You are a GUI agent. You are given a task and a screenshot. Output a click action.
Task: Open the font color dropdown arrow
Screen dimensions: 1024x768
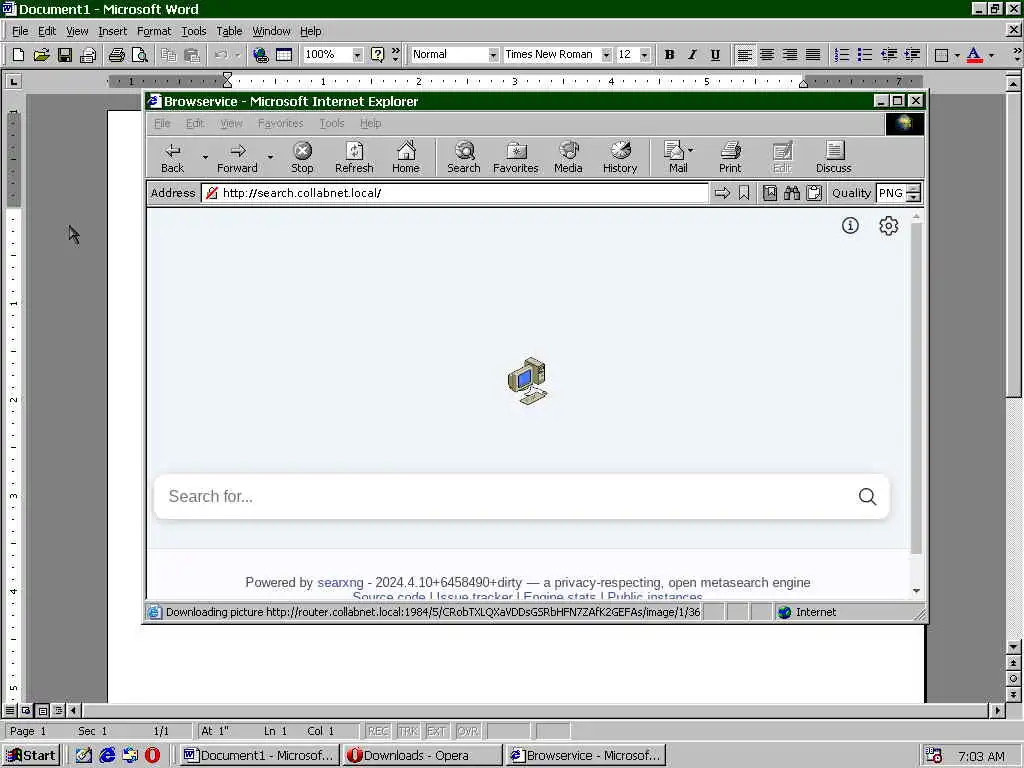coord(991,55)
